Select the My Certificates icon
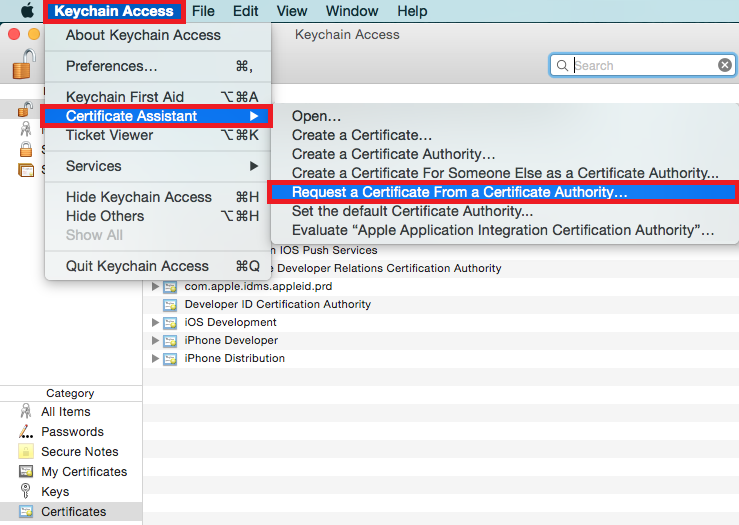The height and width of the screenshot is (525, 739). (x=25, y=471)
